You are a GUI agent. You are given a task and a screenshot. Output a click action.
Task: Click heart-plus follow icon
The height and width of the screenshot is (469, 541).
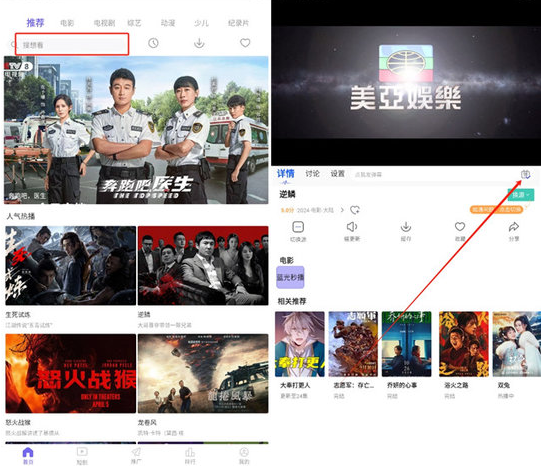coord(355,210)
